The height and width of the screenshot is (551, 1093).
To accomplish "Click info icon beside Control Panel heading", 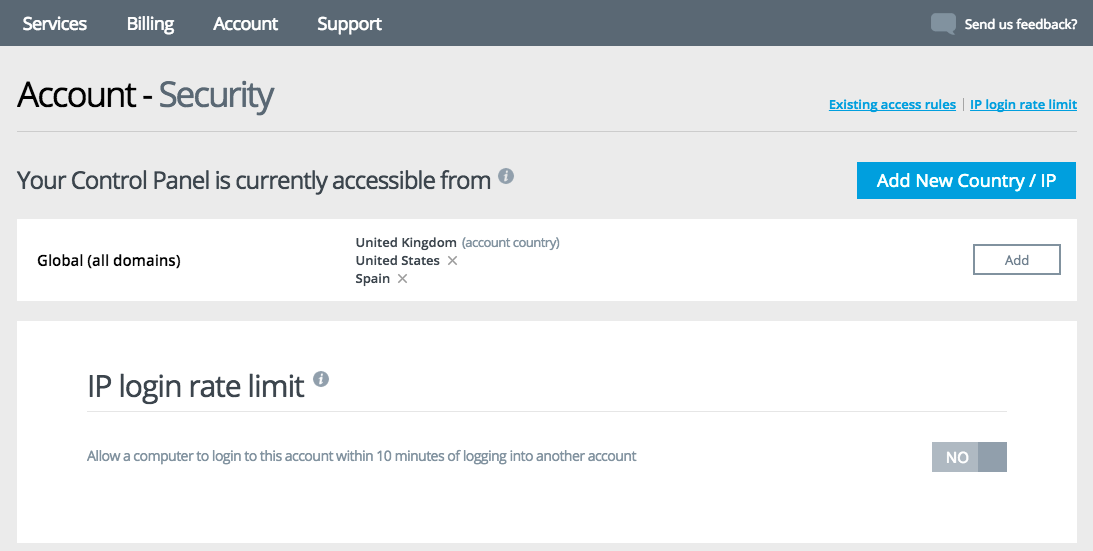I will click(x=506, y=177).
